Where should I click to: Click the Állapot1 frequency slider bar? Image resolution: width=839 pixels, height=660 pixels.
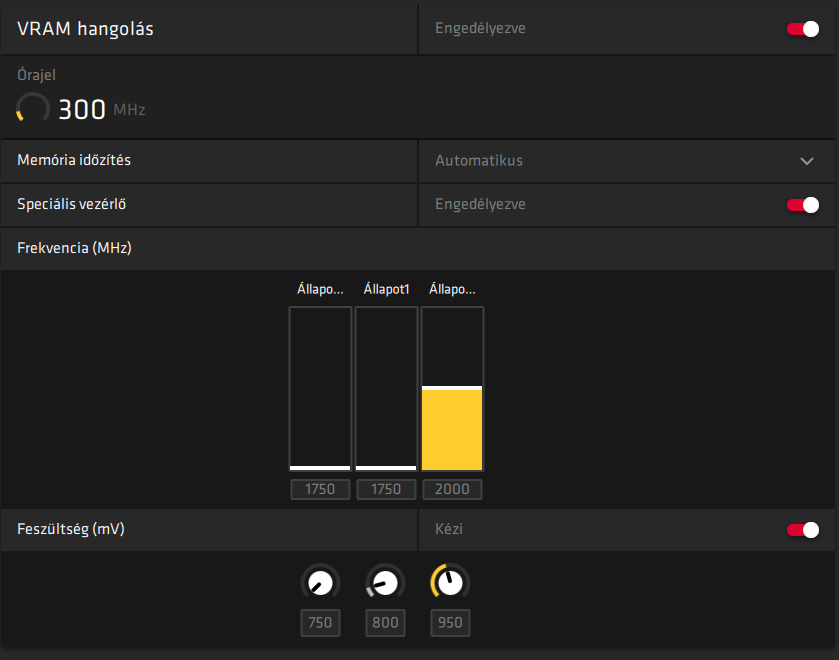point(386,389)
